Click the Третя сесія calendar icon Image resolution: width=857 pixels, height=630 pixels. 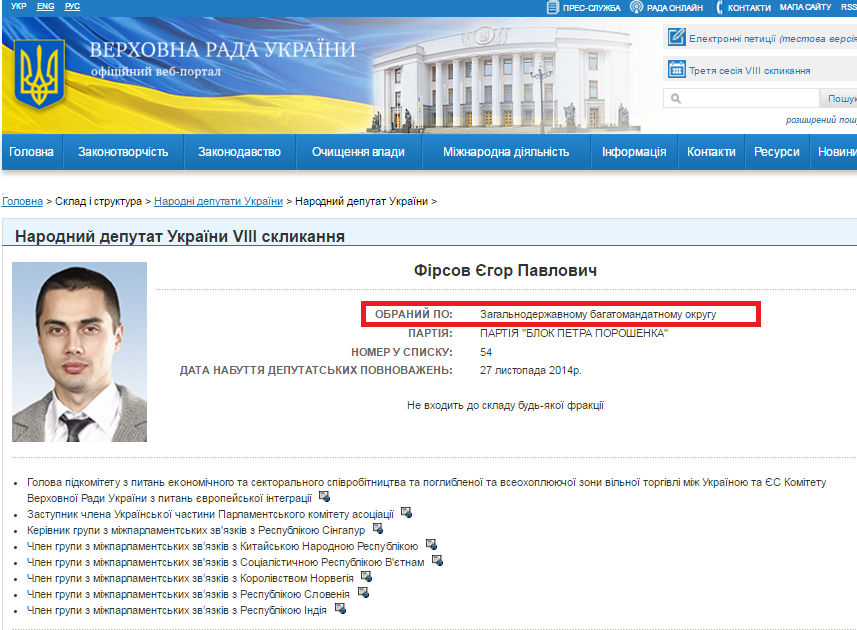click(x=676, y=70)
